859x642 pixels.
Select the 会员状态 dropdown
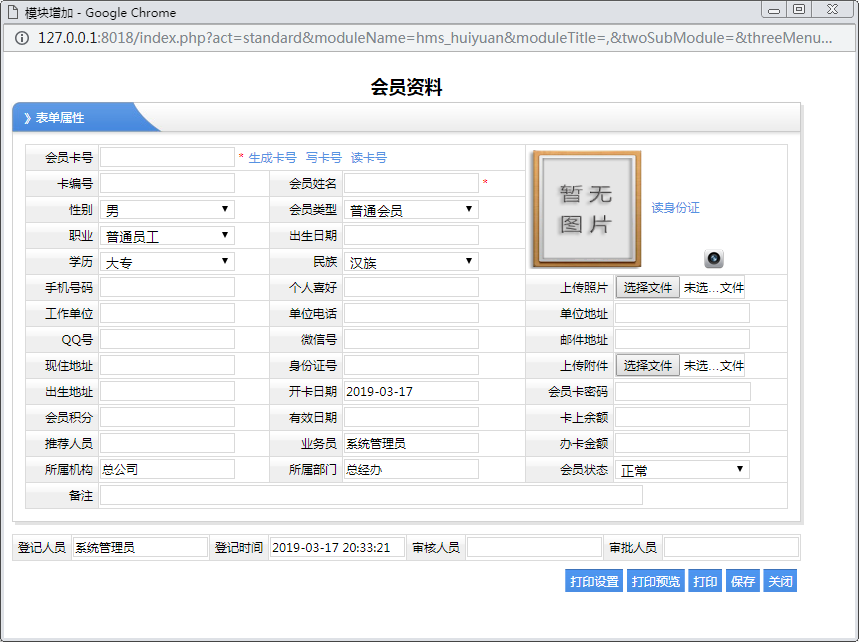click(x=682, y=470)
